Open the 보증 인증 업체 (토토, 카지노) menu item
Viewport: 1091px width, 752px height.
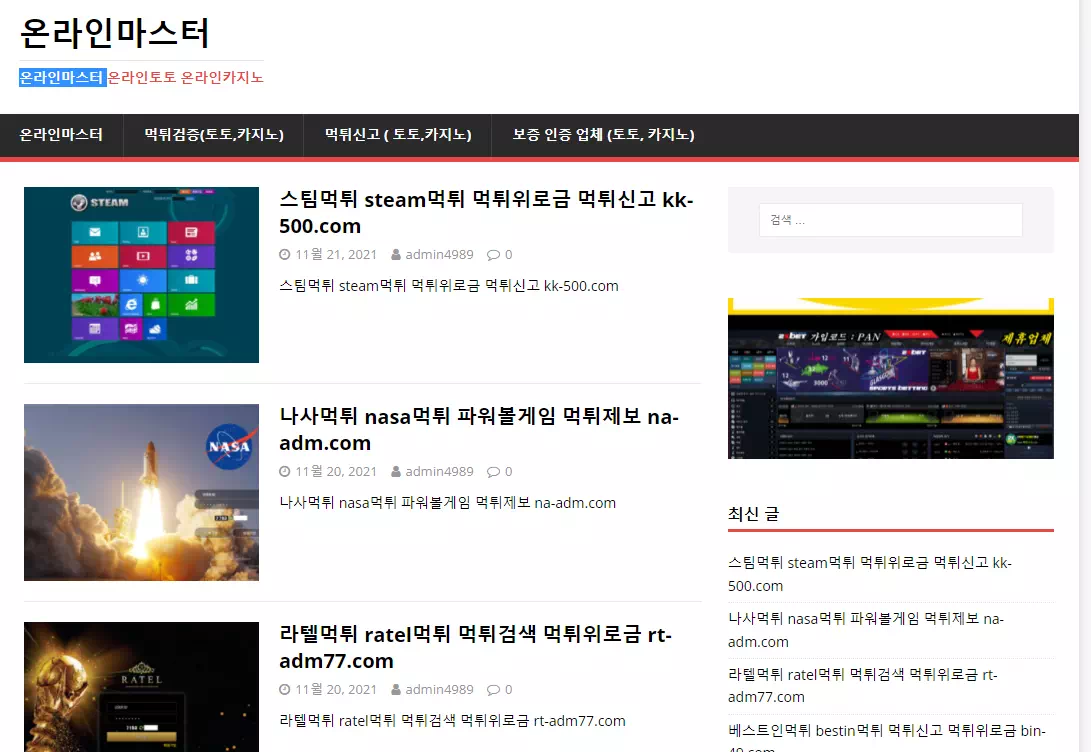tap(603, 135)
